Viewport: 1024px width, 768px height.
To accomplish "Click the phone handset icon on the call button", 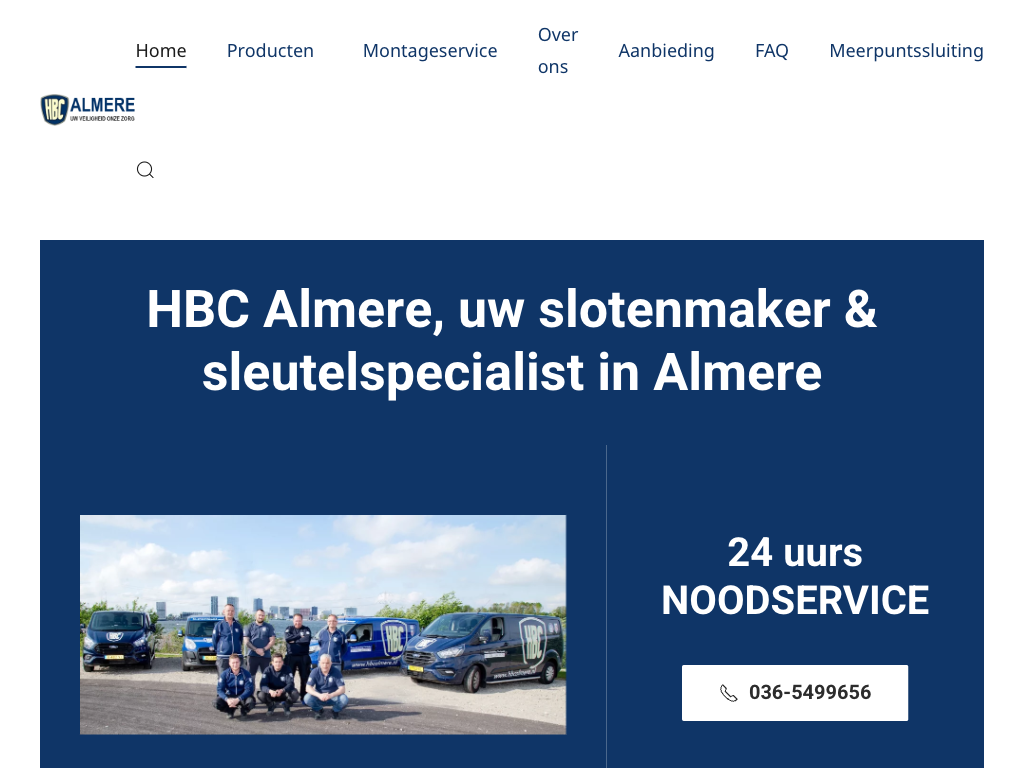I will 729,693.
